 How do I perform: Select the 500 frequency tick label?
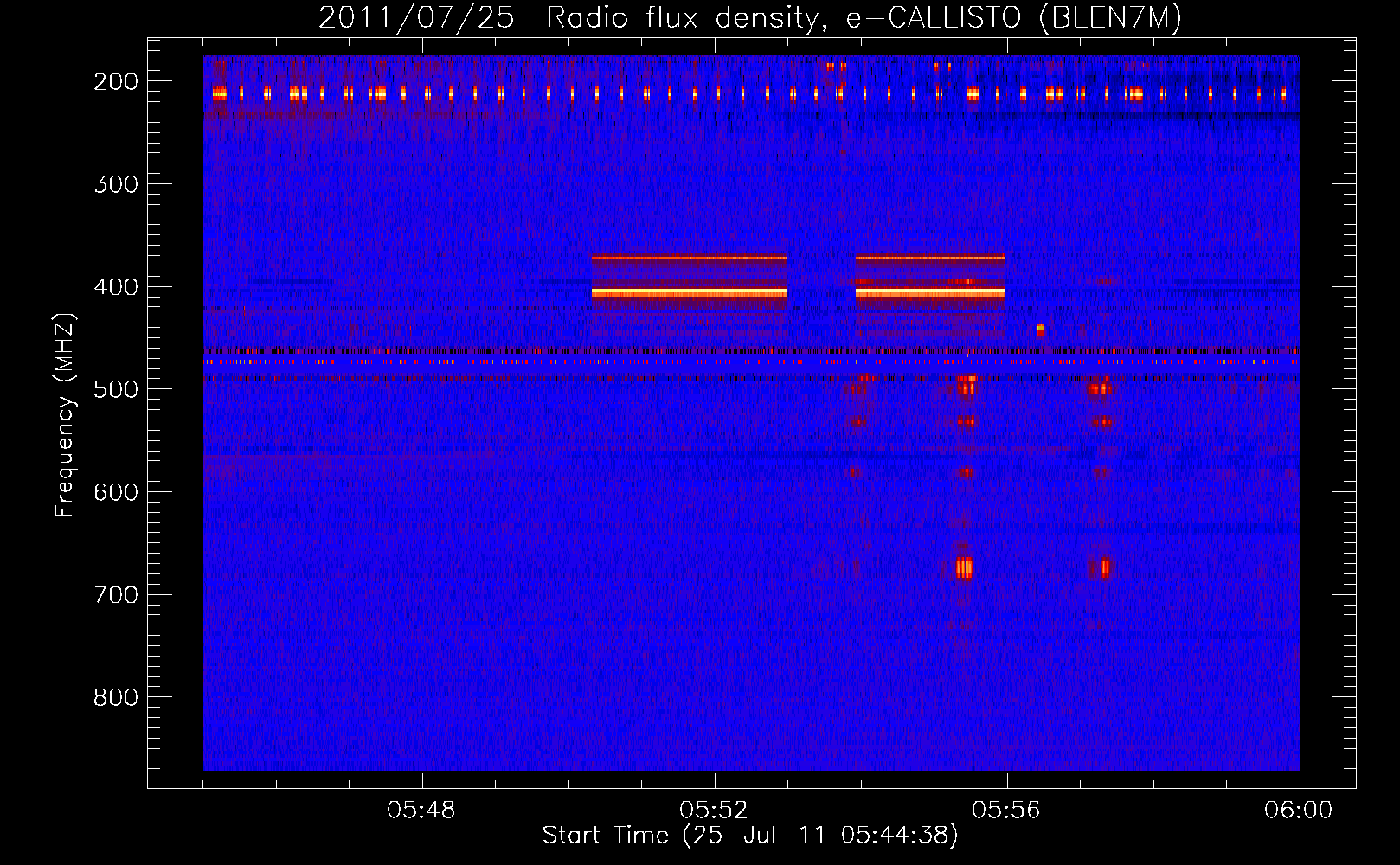[116, 389]
